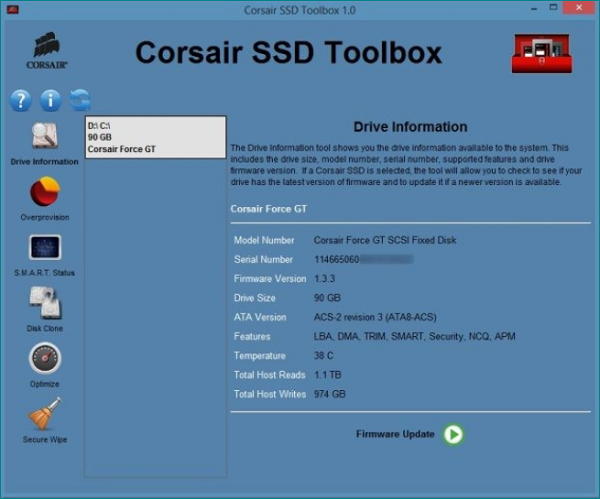Click the Drive Information sidebar label
The height and width of the screenshot is (499, 600).
pyautogui.click(x=44, y=161)
